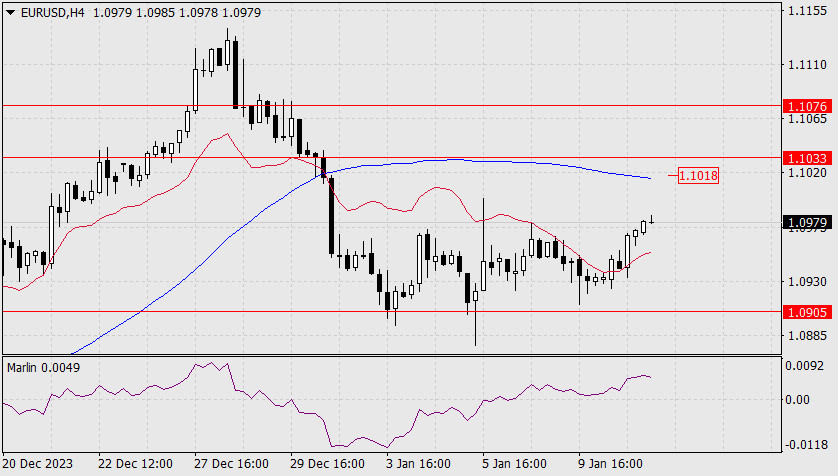Click the 1.0885 price axis value
This screenshot has width=838, height=476.
(x=808, y=335)
